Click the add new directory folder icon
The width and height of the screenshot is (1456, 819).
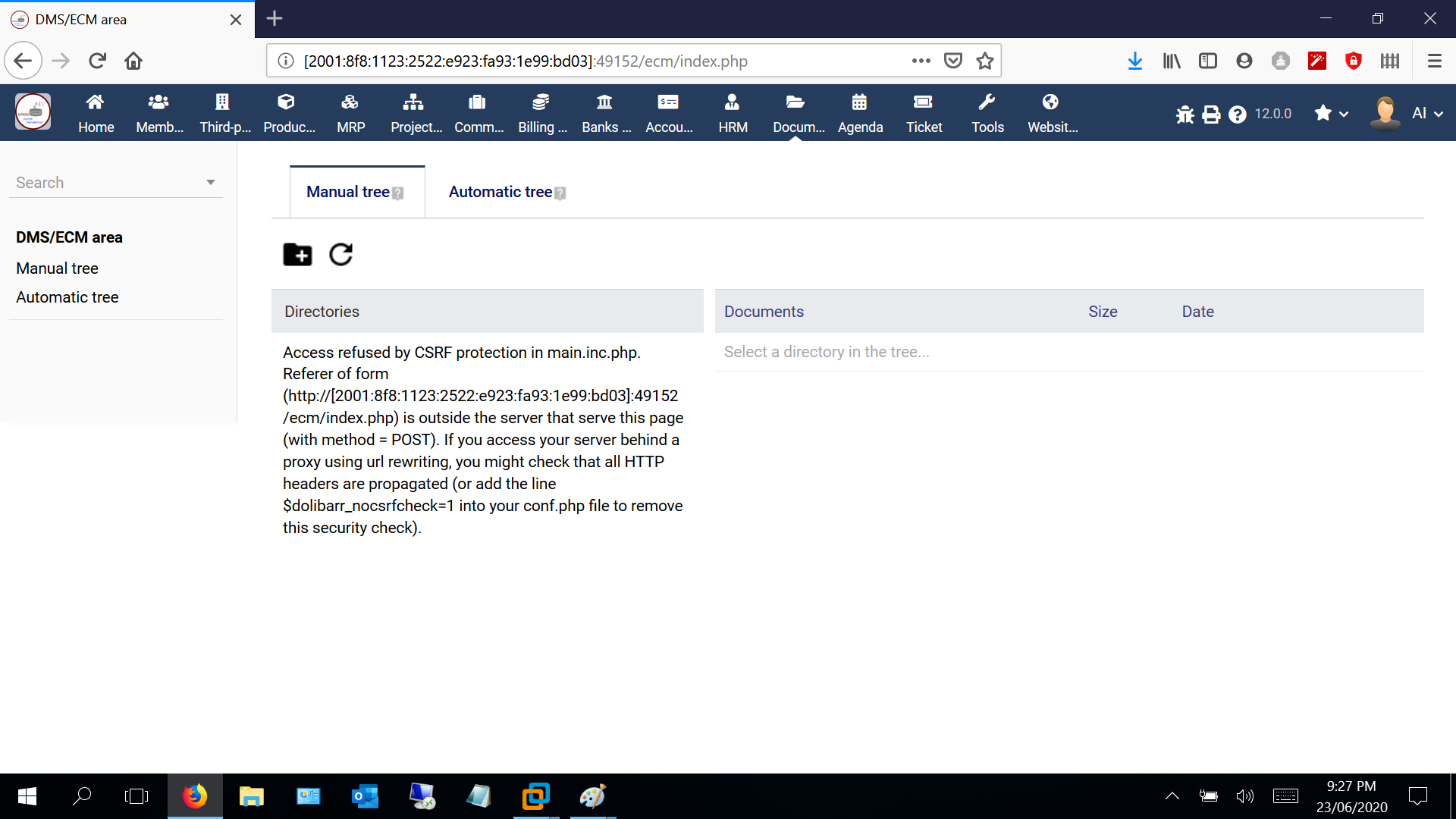coord(297,255)
